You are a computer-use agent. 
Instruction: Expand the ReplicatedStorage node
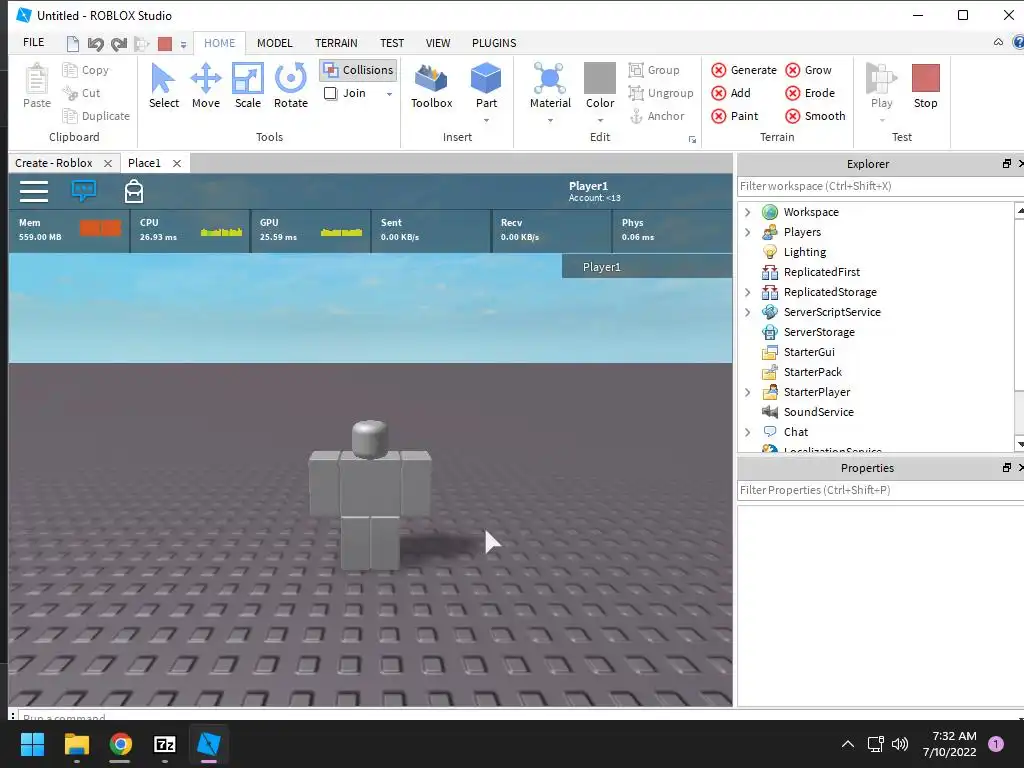[x=748, y=292]
